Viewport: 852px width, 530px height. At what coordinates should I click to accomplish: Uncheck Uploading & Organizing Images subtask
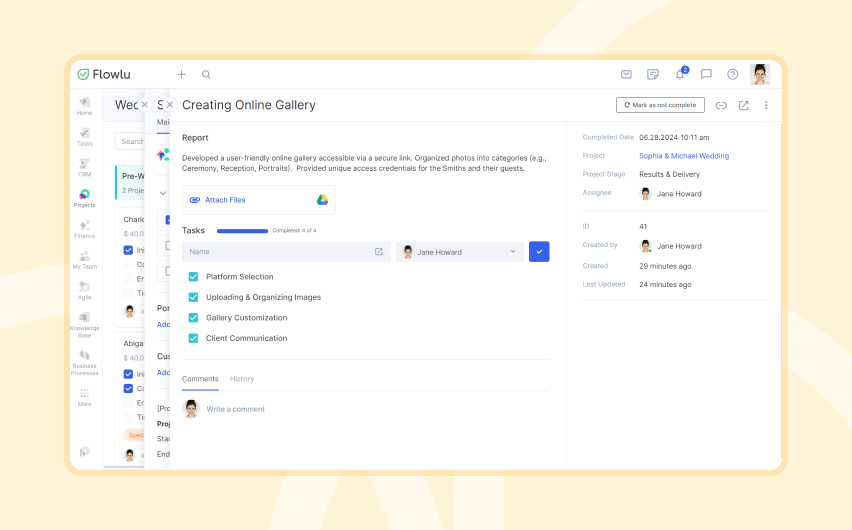point(193,297)
